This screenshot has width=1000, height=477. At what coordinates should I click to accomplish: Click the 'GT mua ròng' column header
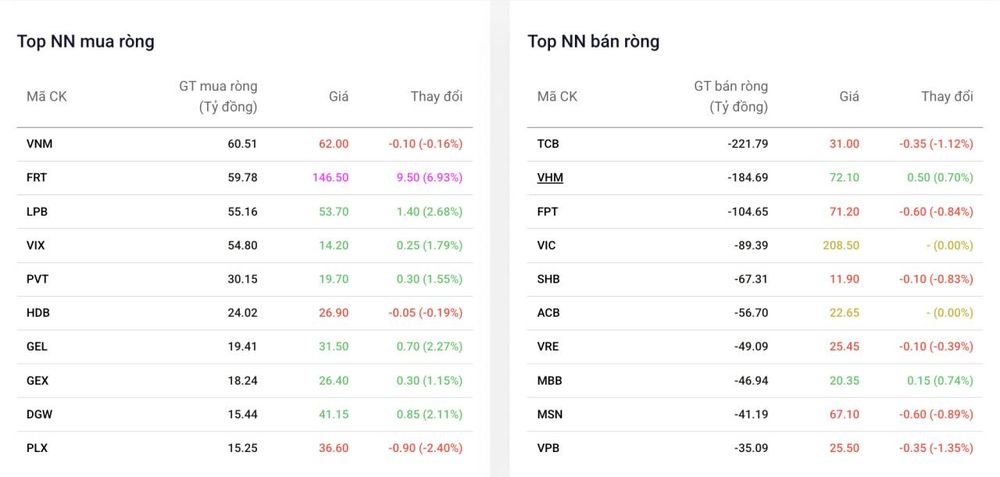point(218,96)
